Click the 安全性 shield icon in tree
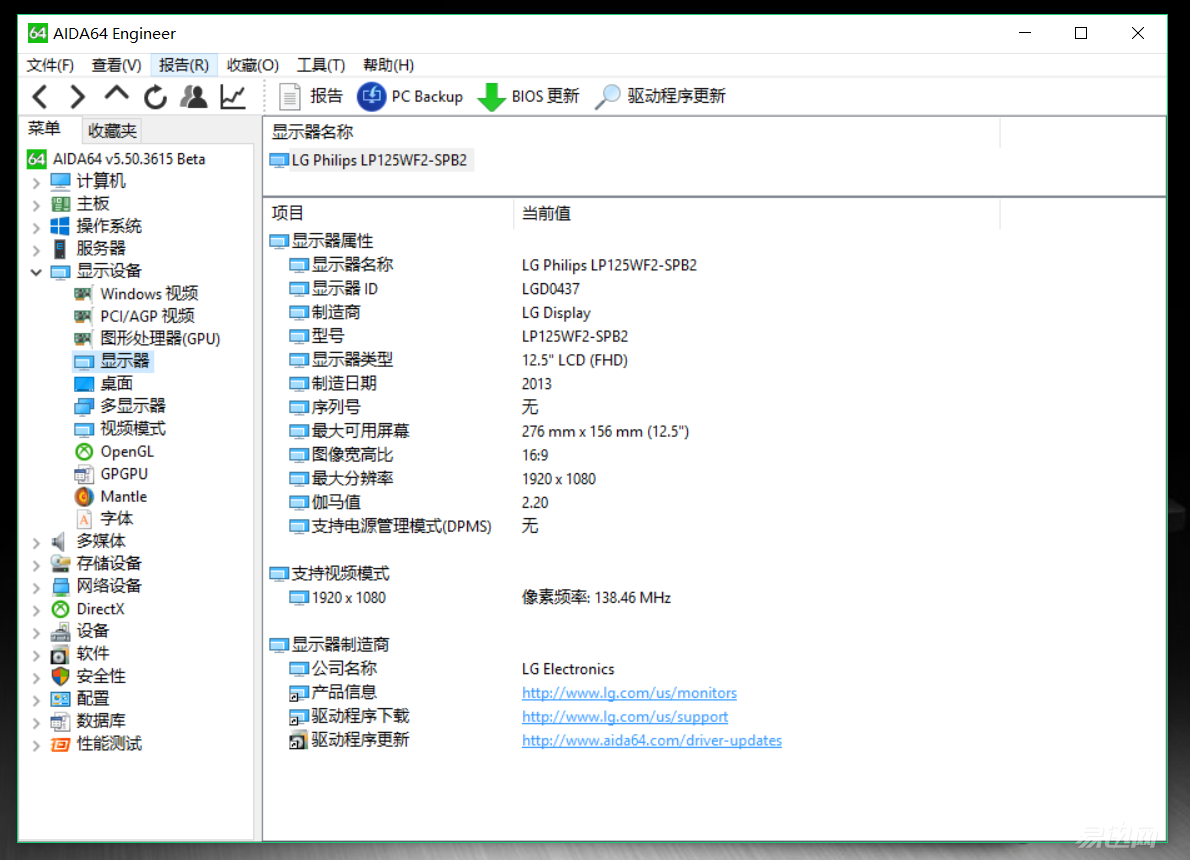The width and height of the screenshot is (1190, 860). pyautogui.click(x=60, y=676)
